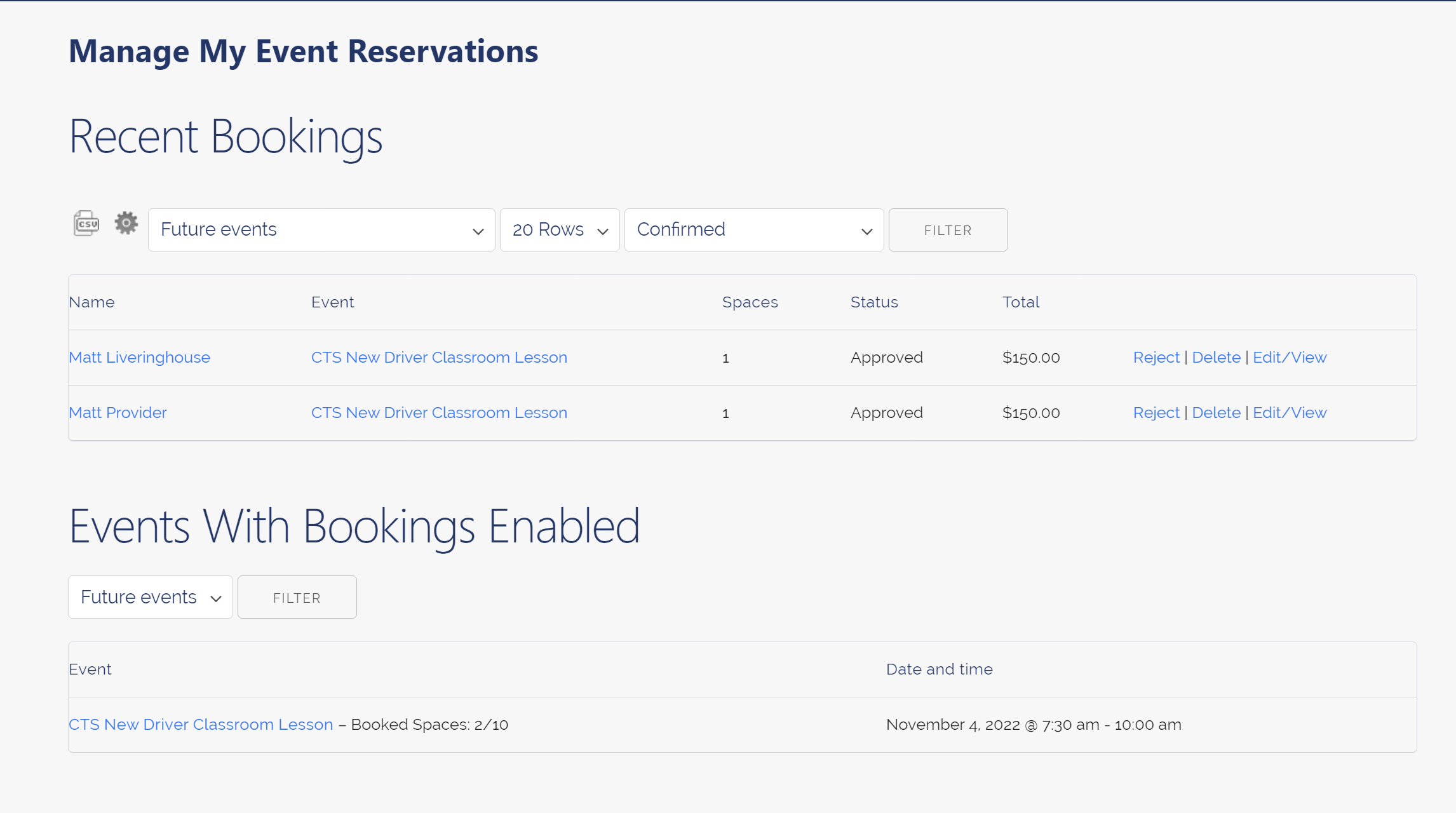Open CTS New Driver Classroom Lesson event in events table
The image size is (1456, 813).
201,725
